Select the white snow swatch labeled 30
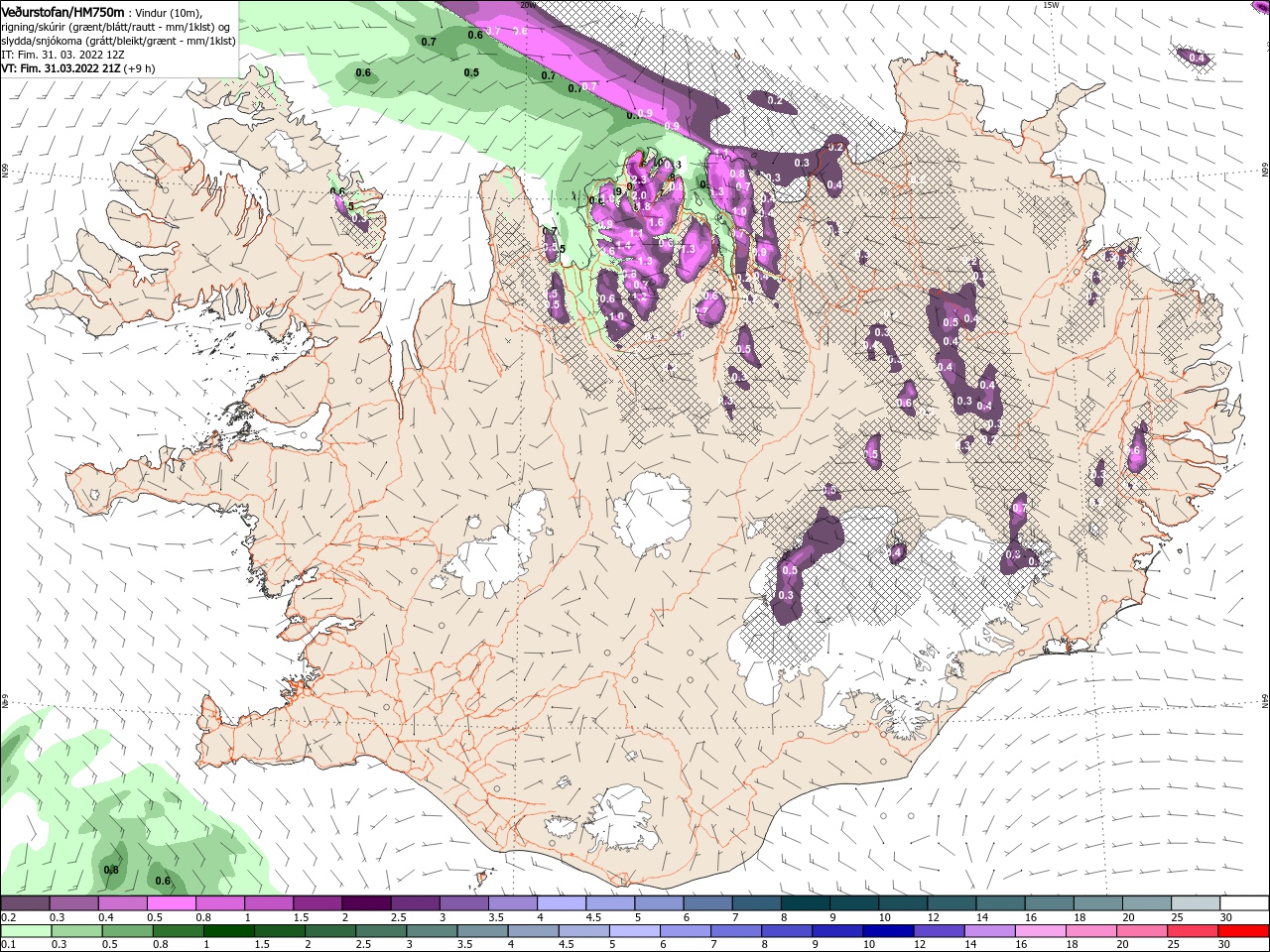This screenshot has width=1270, height=952. tap(1245, 903)
